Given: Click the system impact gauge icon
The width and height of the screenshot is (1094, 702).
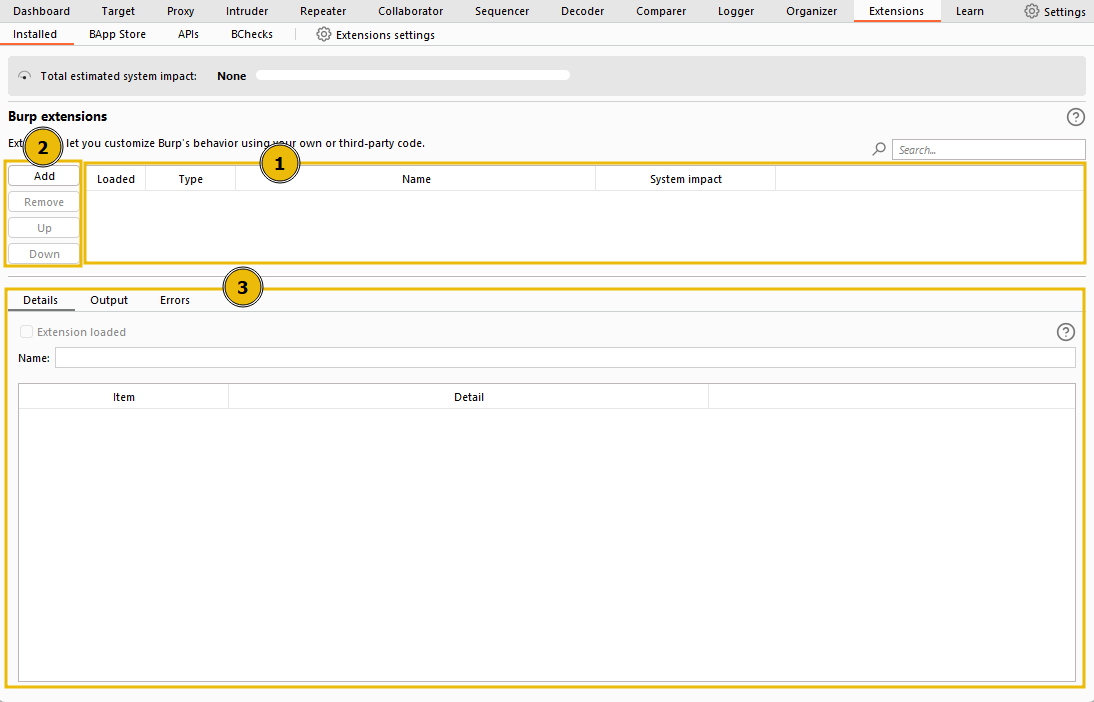Looking at the screenshot, I should pos(23,75).
